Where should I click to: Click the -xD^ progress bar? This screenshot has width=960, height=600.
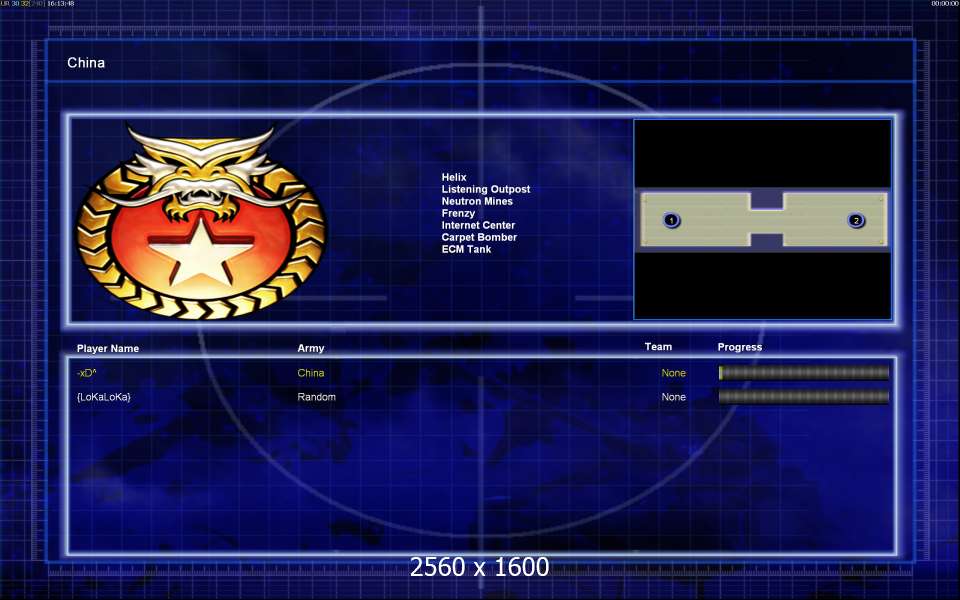click(x=804, y=372)
